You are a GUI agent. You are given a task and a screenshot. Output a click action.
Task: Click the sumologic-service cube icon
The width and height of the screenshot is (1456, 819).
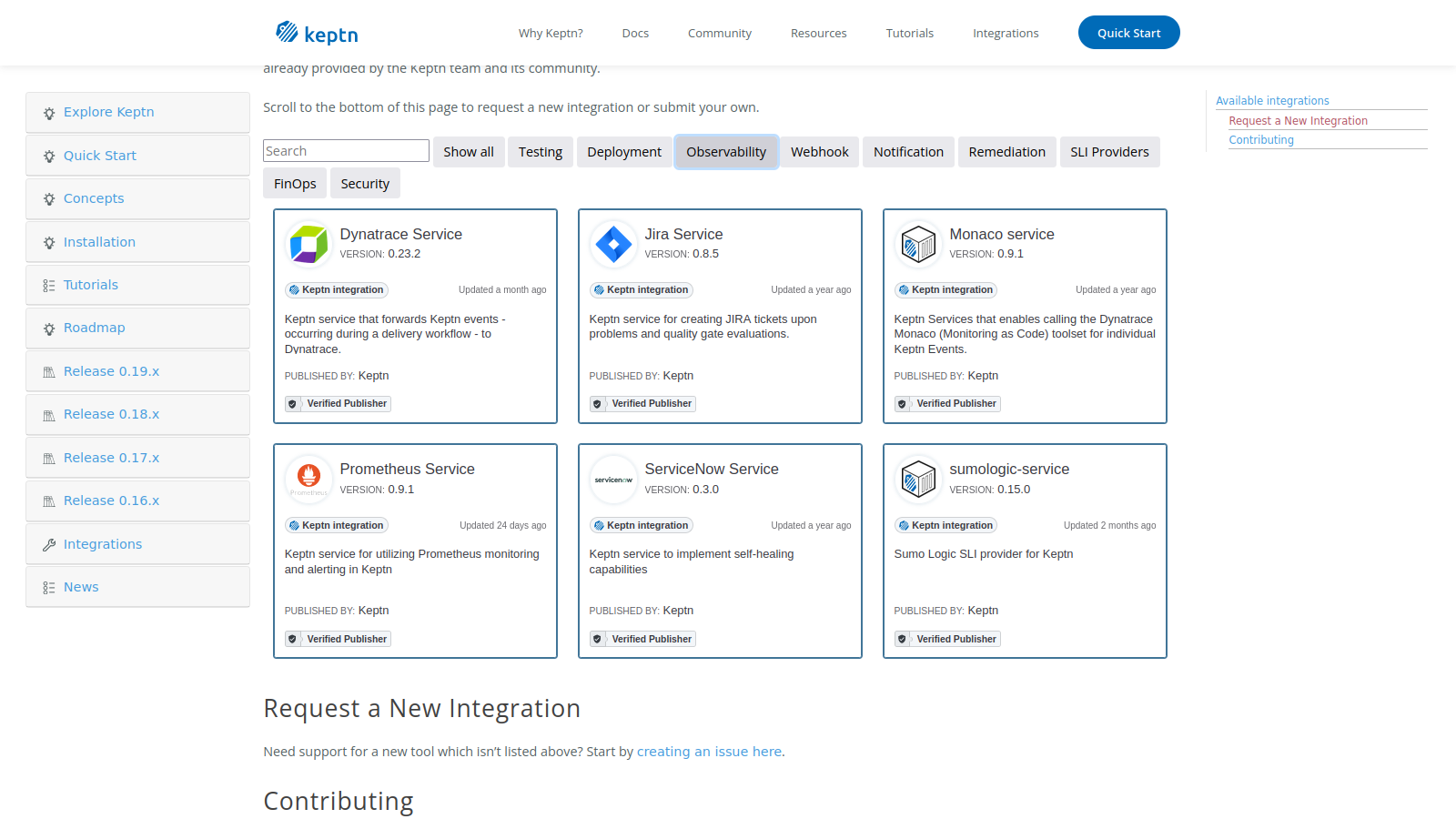(x=918, y=479)
